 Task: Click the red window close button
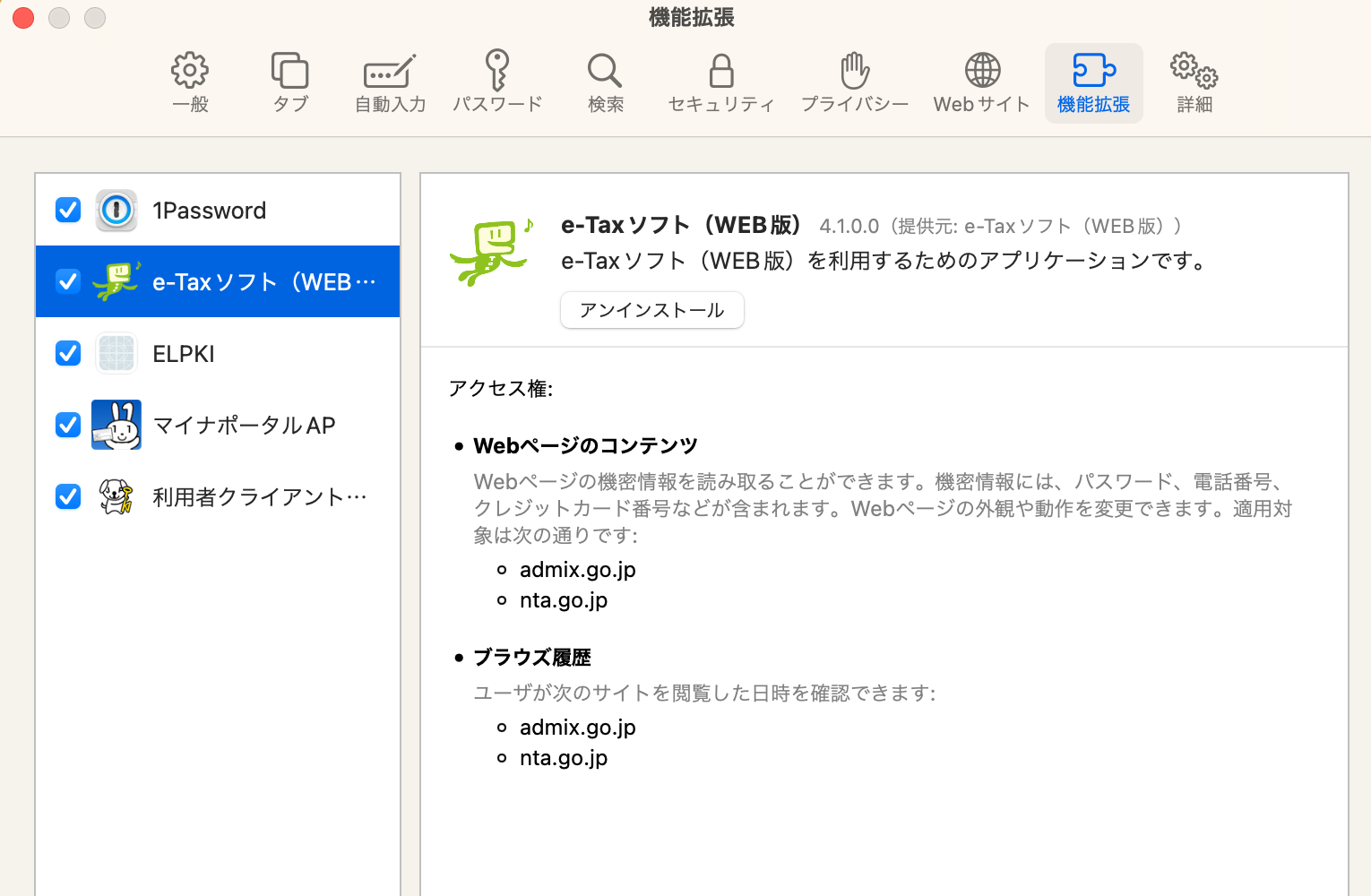point(24,17)
